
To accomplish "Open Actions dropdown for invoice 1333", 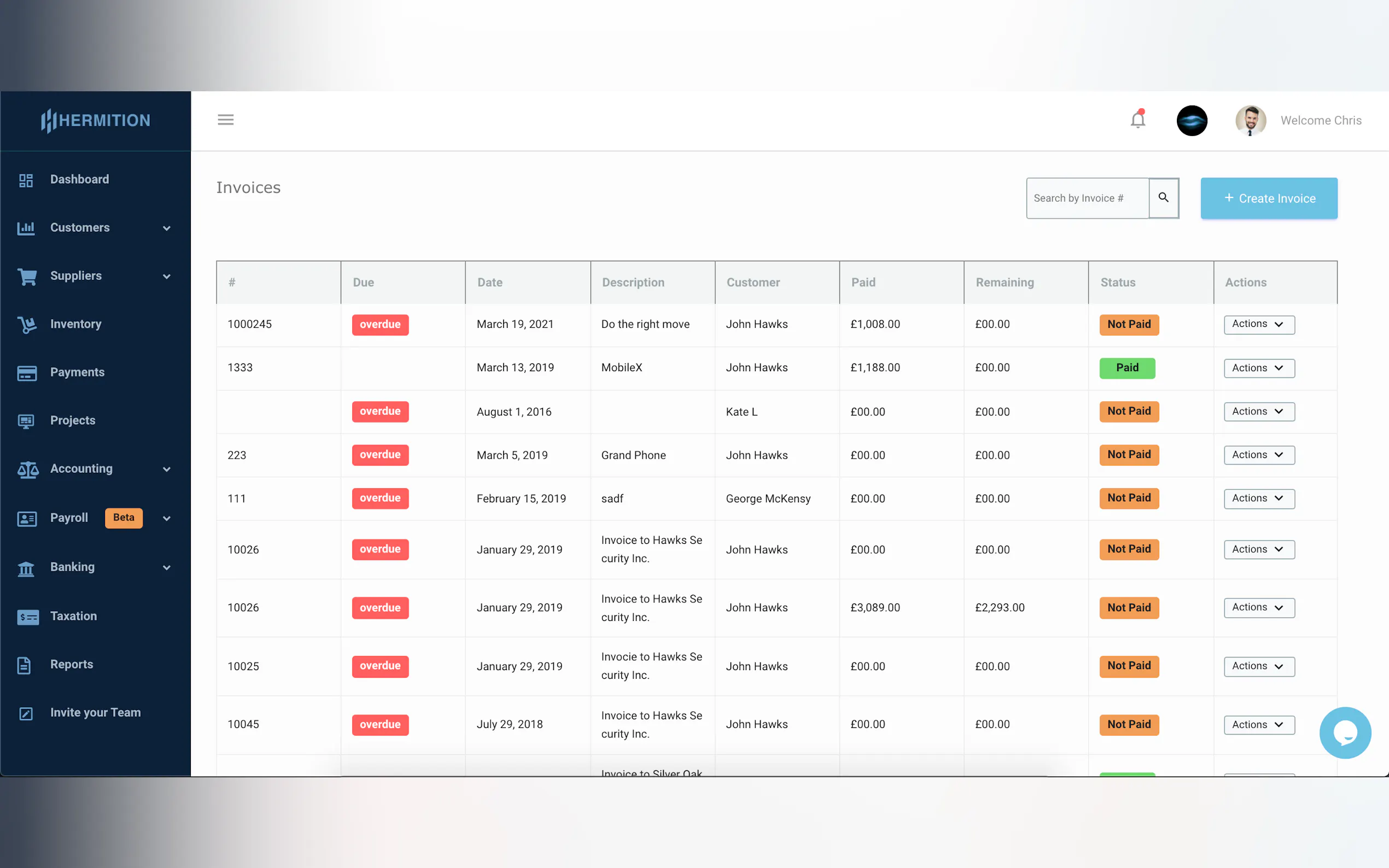I will coord(1259,368).
